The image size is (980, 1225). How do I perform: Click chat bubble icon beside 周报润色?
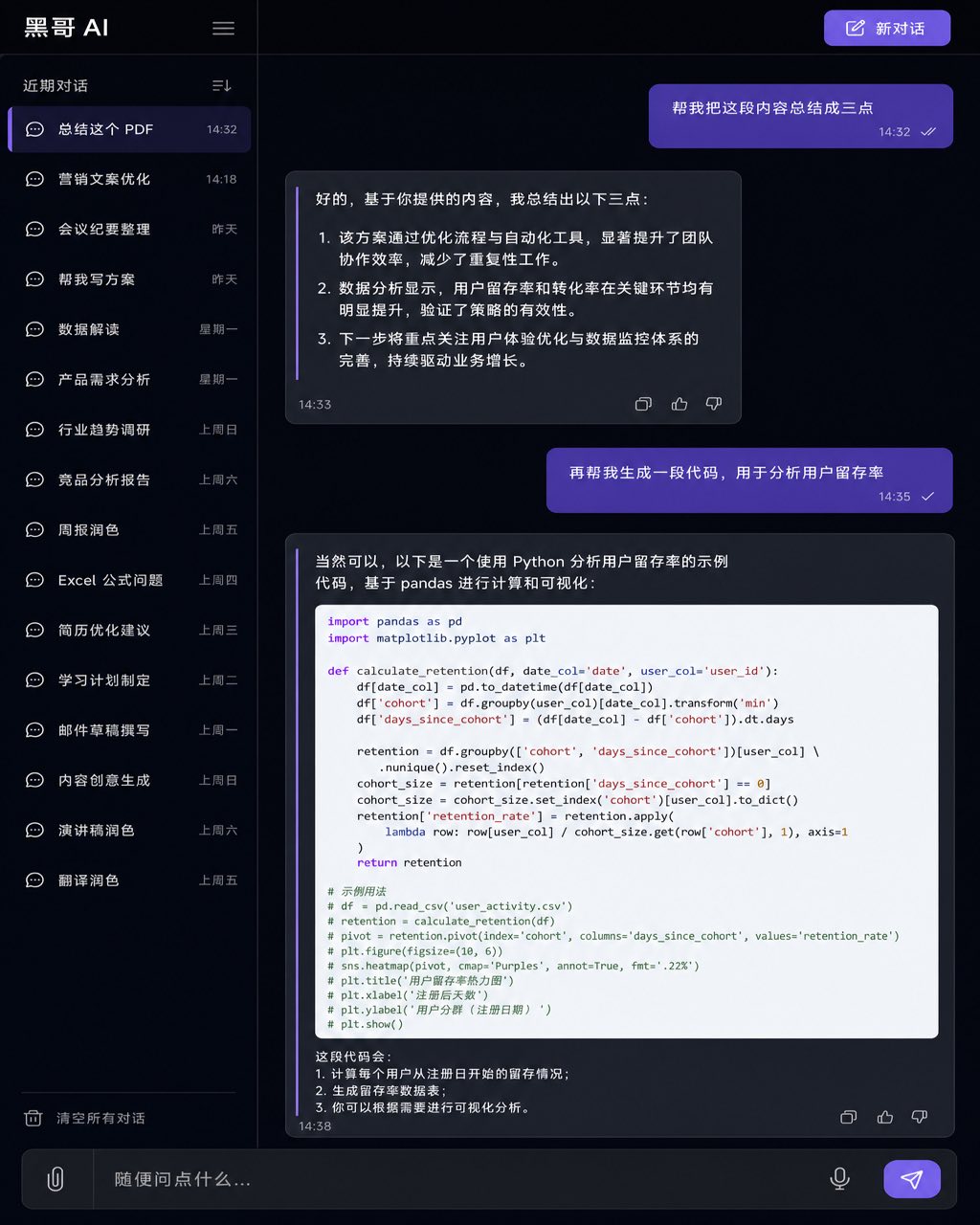pyautogui.click(x=34, y=530)
